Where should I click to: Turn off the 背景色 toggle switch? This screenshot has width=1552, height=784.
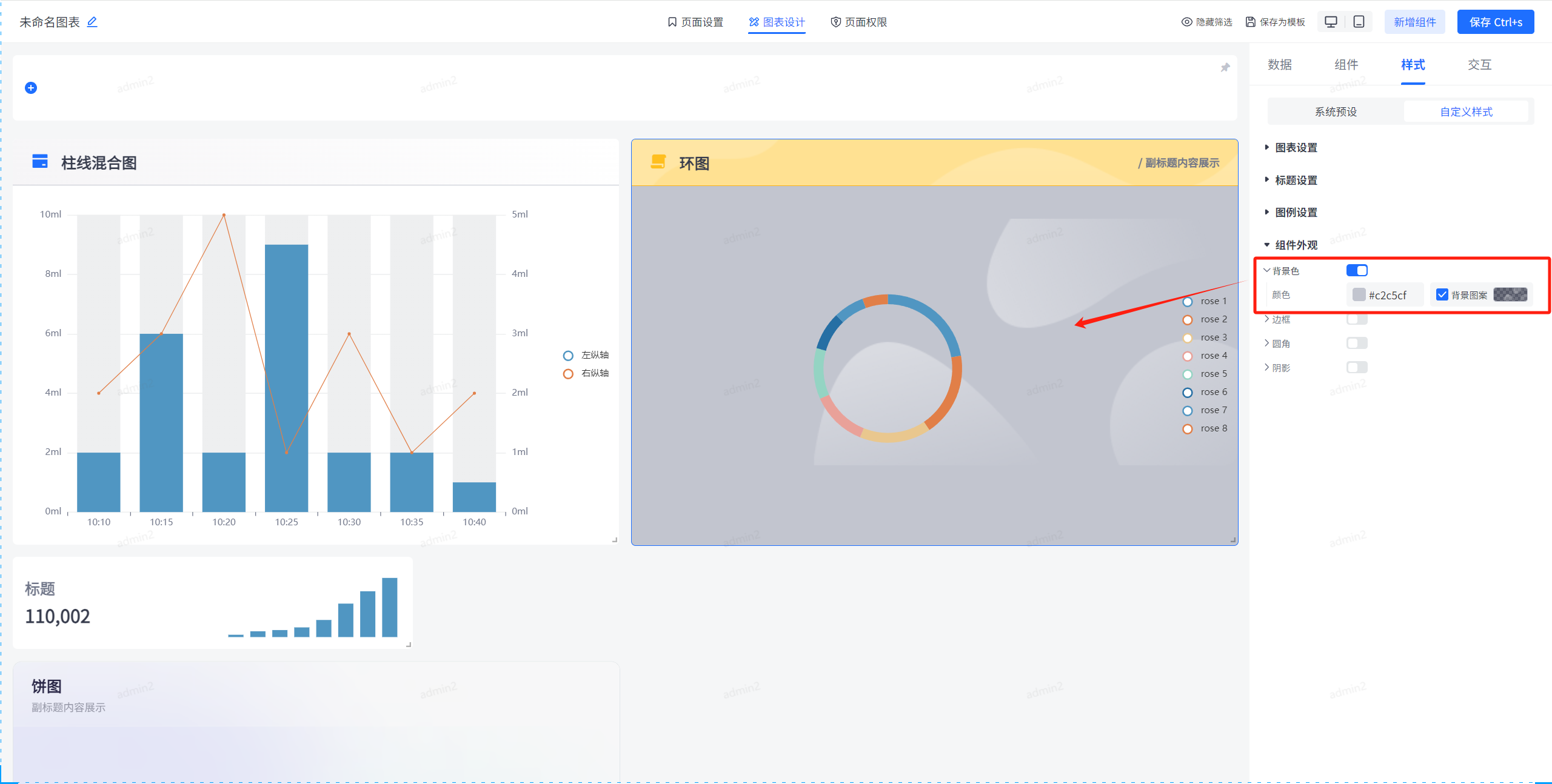coord(1357,270)
